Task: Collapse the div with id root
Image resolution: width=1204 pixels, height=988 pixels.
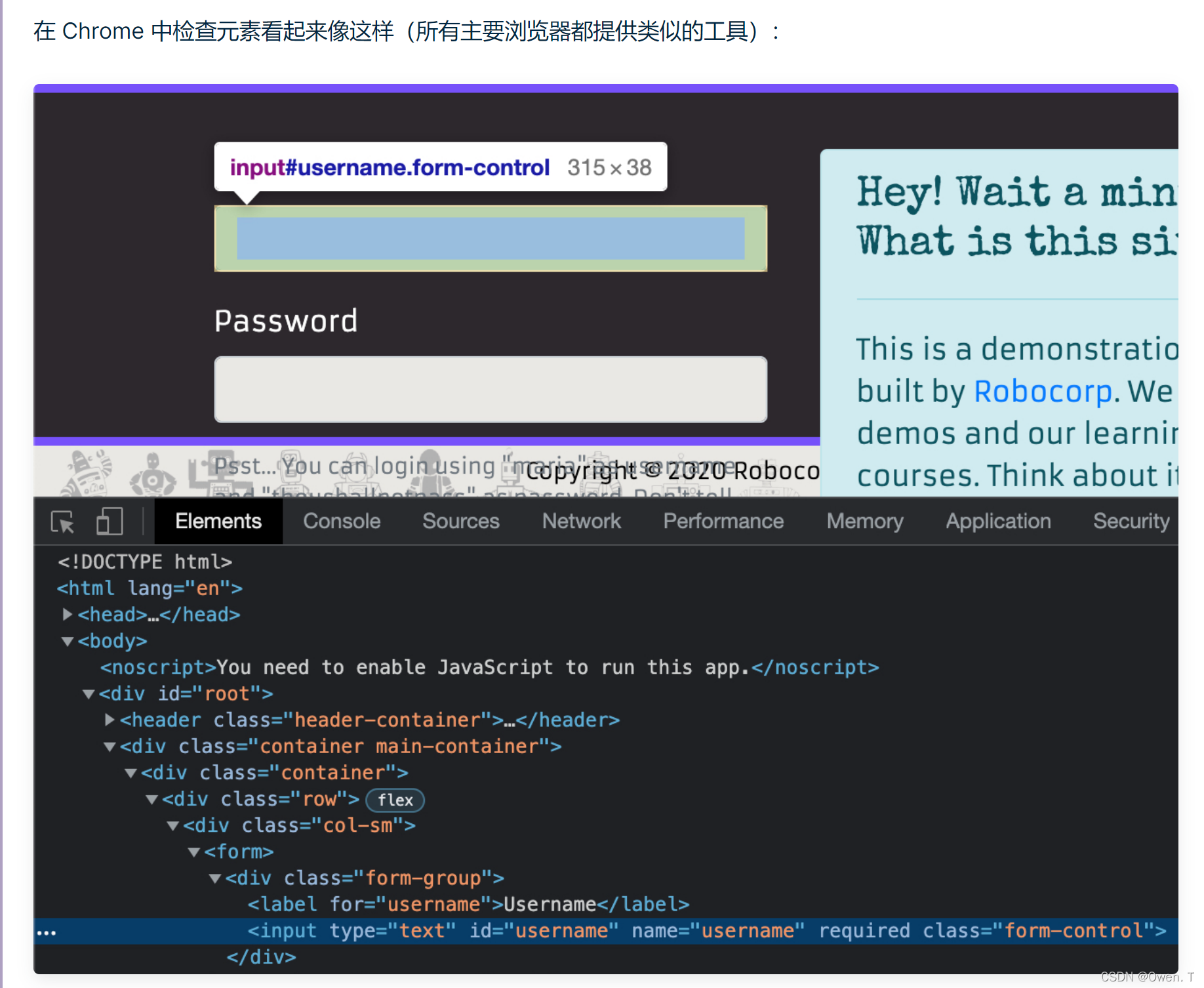Action: [x=89, y=693]
